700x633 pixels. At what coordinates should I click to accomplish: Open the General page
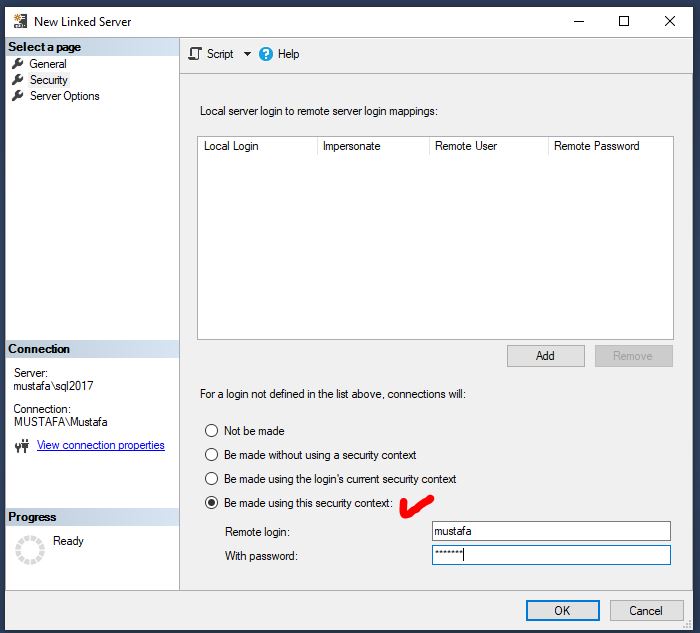tap(48, 64)
